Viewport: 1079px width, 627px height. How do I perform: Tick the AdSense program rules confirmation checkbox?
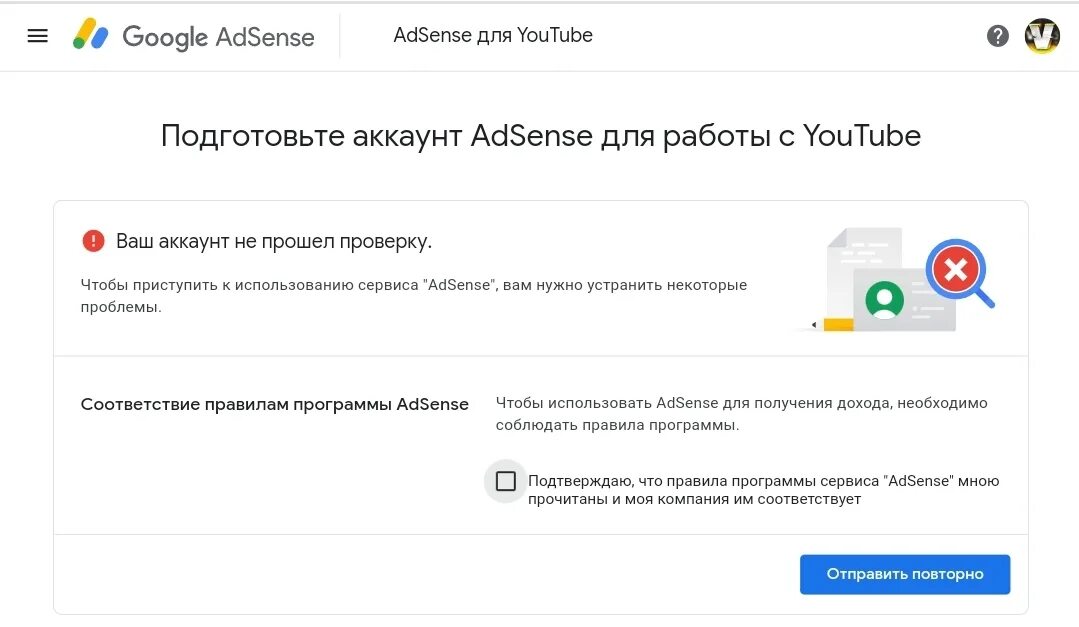click(x=506, y=481)
